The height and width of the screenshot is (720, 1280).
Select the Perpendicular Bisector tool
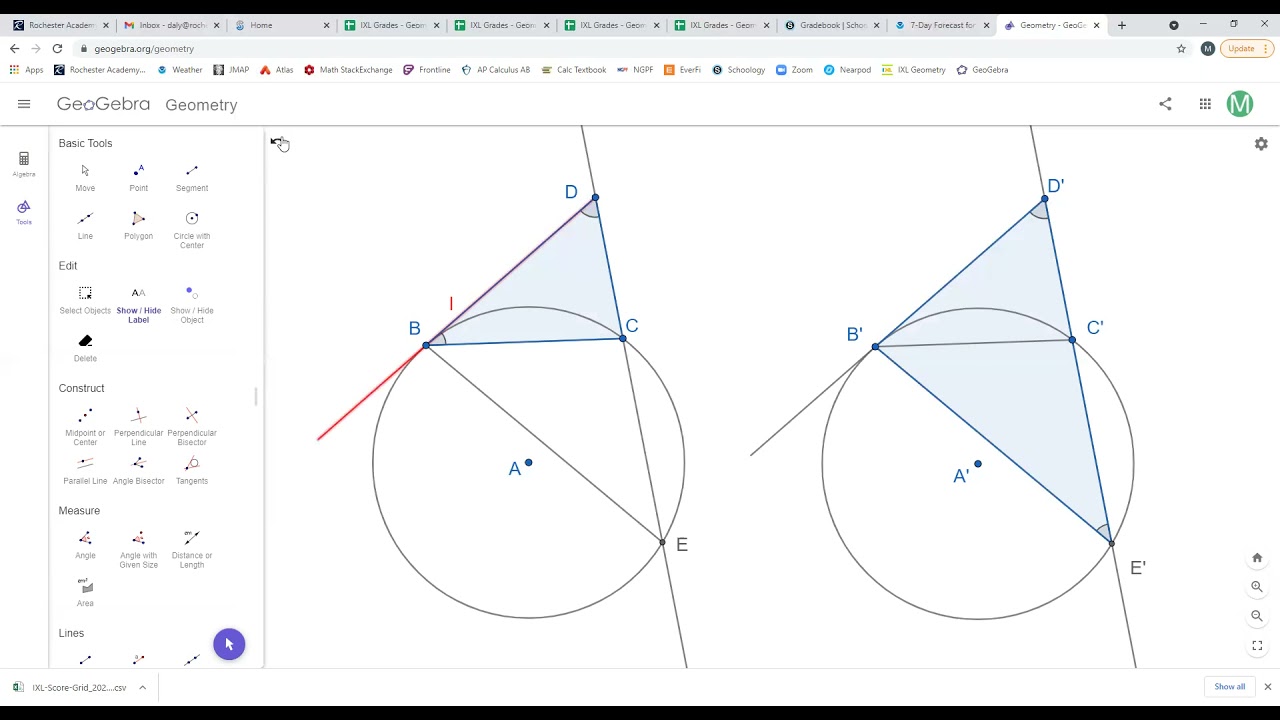[192, 426]
